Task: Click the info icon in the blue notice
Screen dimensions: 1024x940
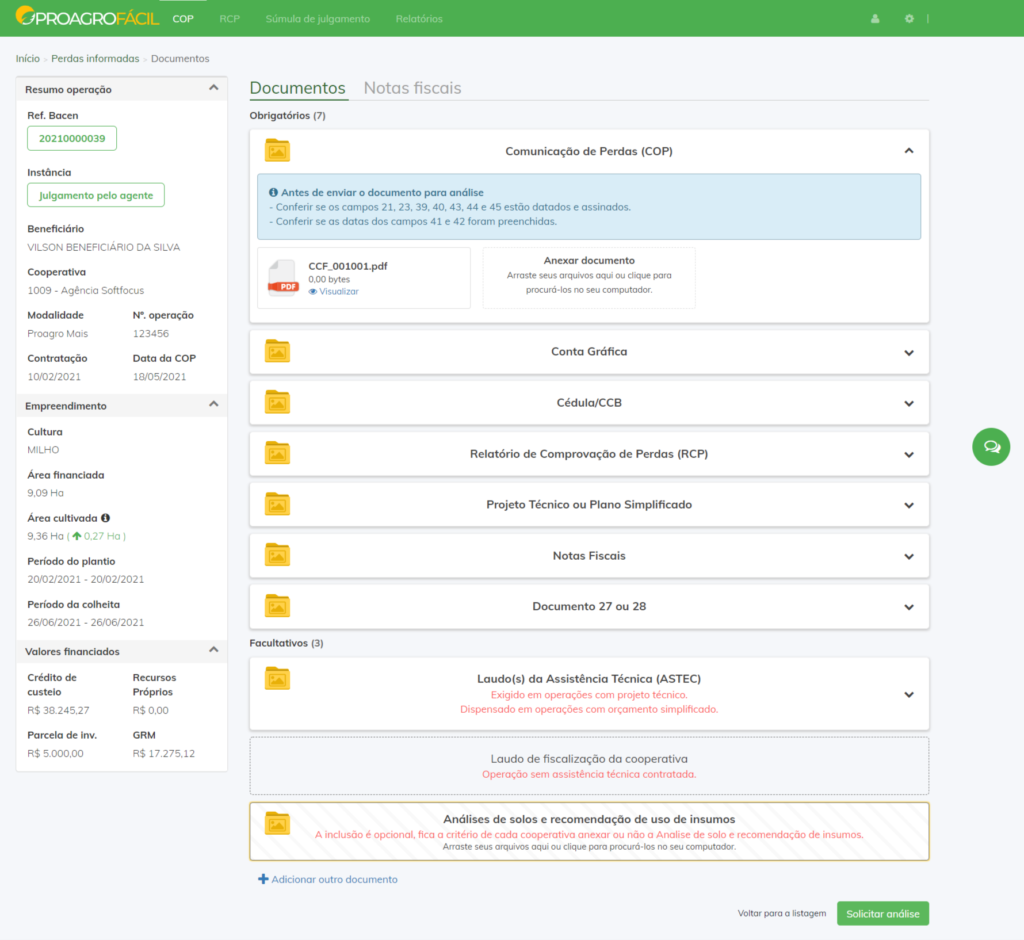Action: pyautogui.click(x=273, y=193)
